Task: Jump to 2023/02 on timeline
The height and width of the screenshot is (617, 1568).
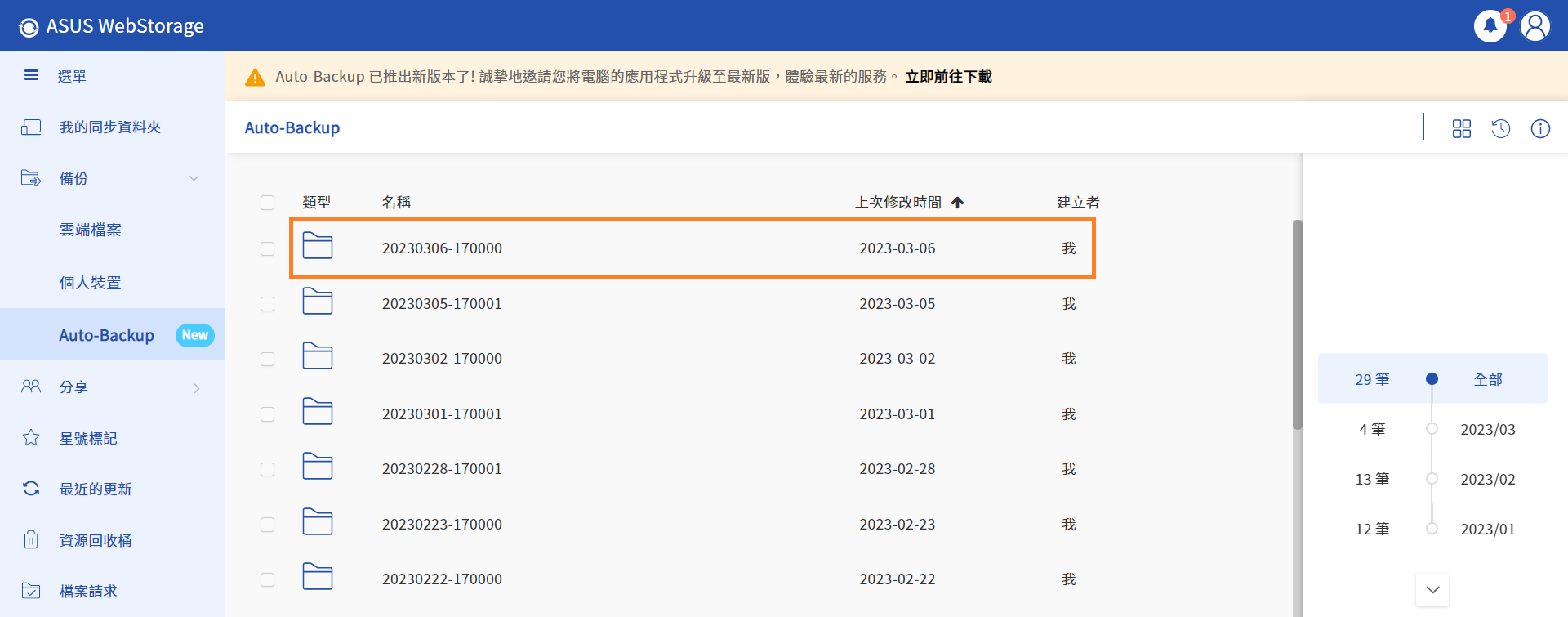Action: point(1488,479)
